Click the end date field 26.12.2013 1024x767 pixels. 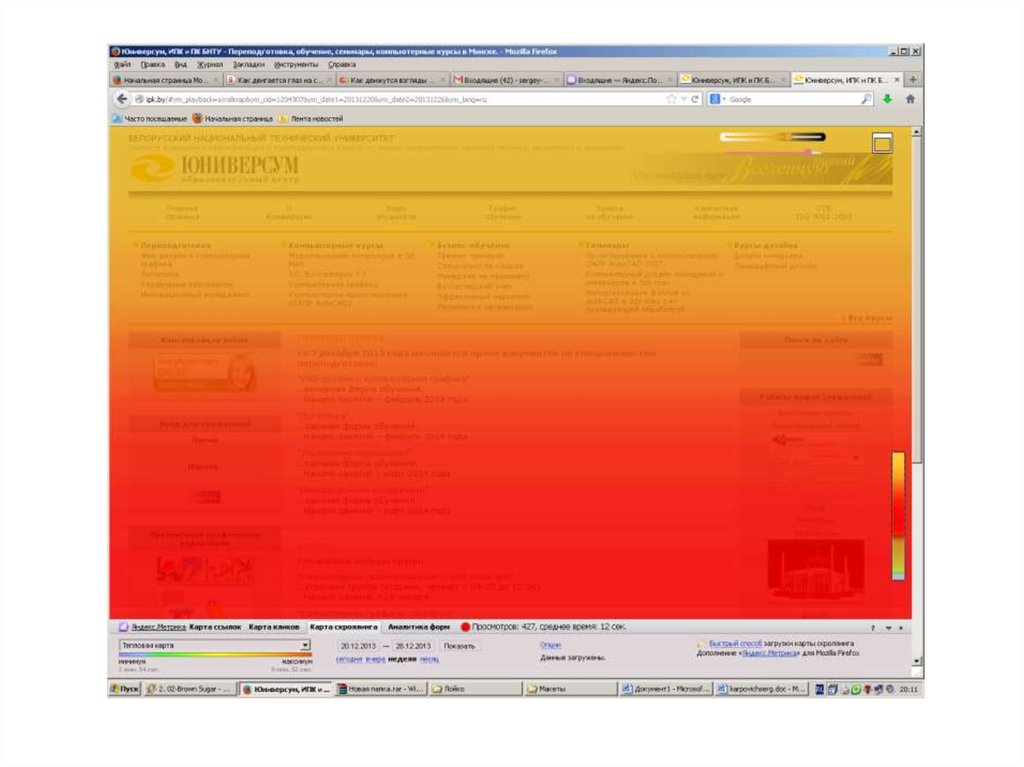[x=413, y=646]
